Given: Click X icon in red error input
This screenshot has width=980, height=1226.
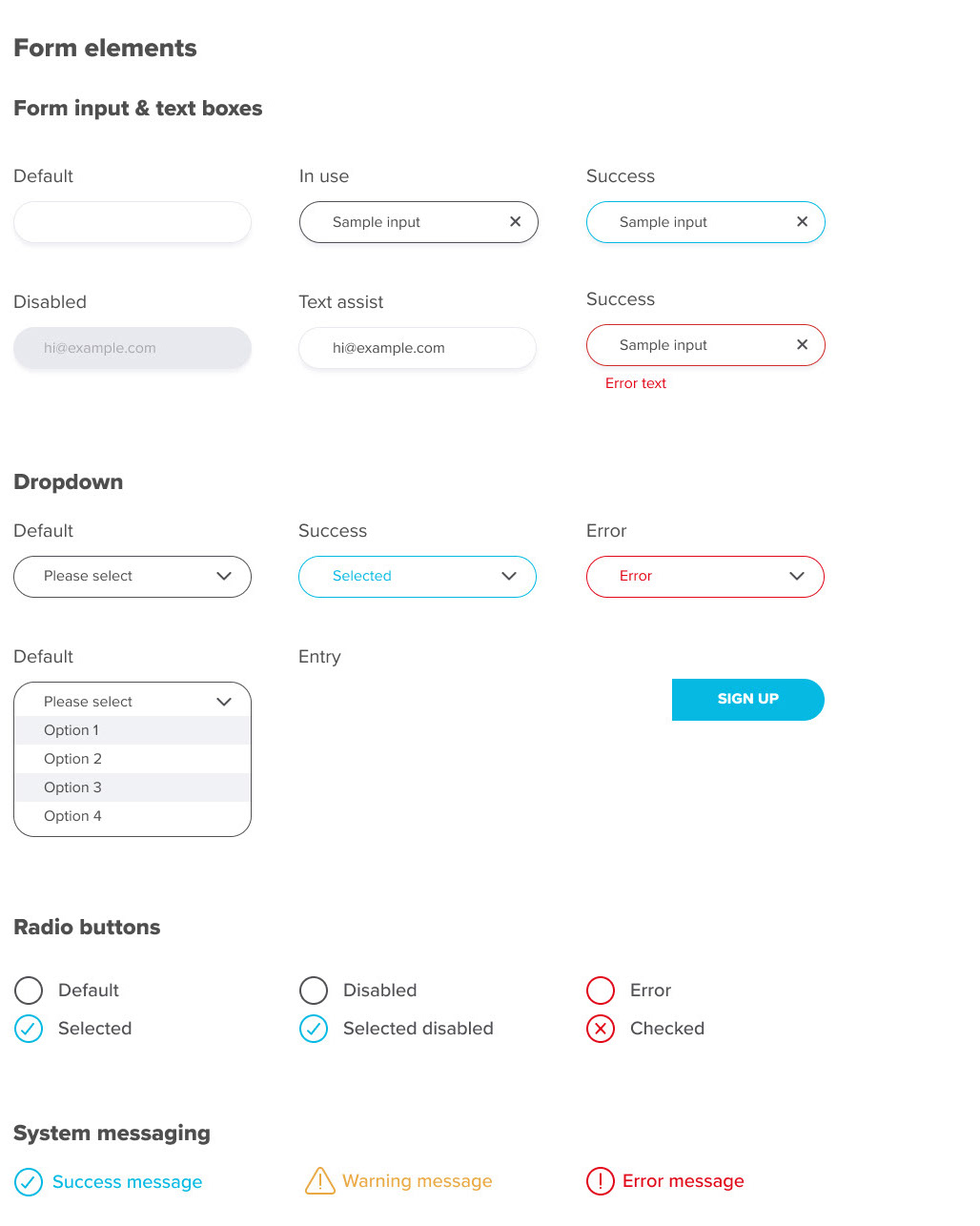Looking at the screenshot, I should 802,345.
